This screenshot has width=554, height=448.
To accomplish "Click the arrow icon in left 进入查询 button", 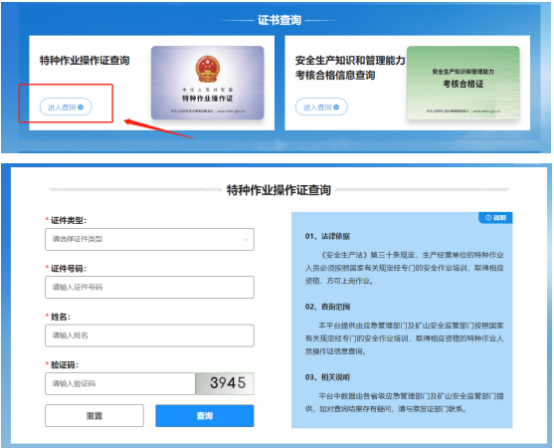I will click(x=81, y=107).
